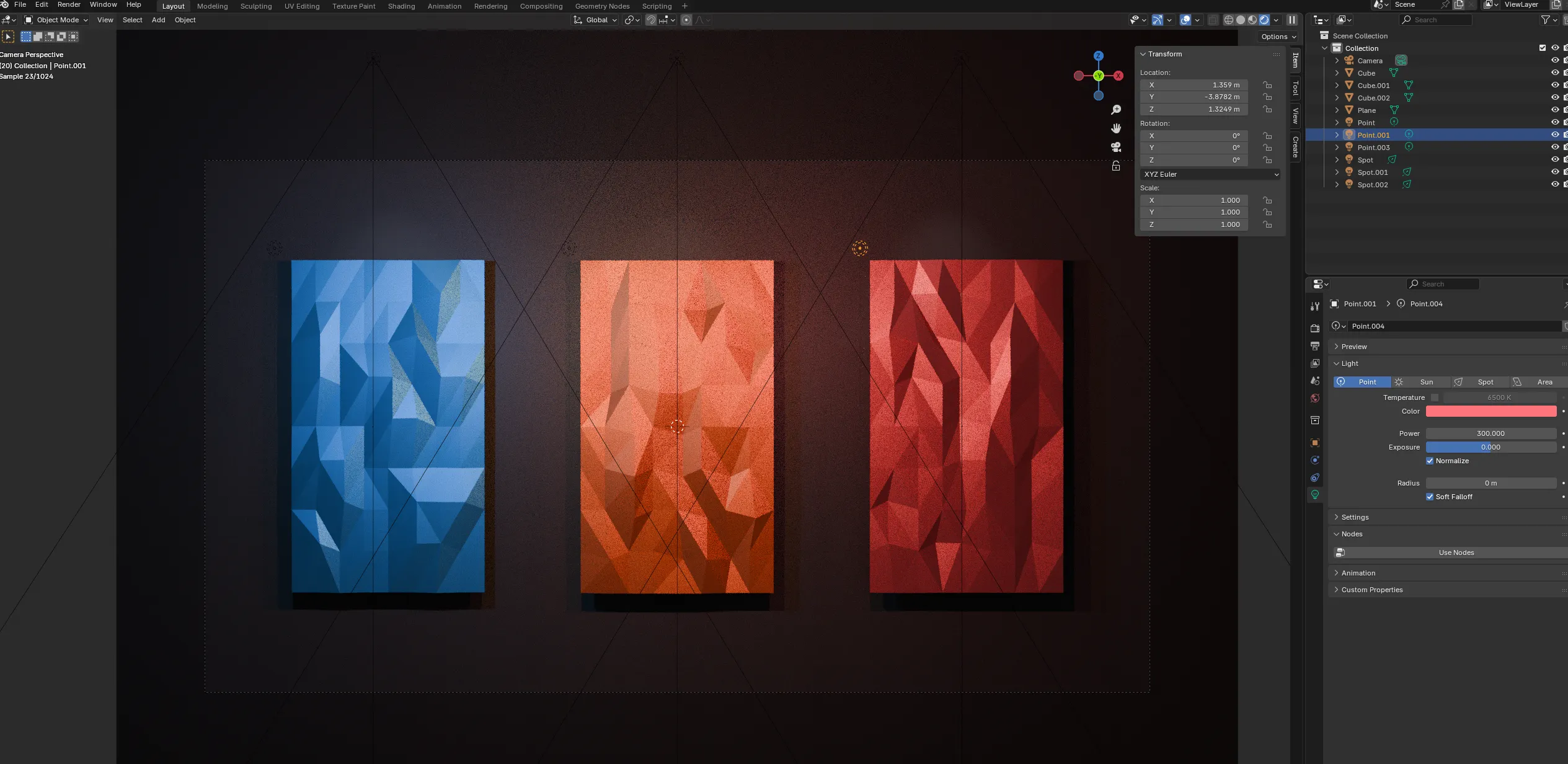Hide Spot.002 with its eye icon
1568x764 pixels.
(x=1555, y=184)
